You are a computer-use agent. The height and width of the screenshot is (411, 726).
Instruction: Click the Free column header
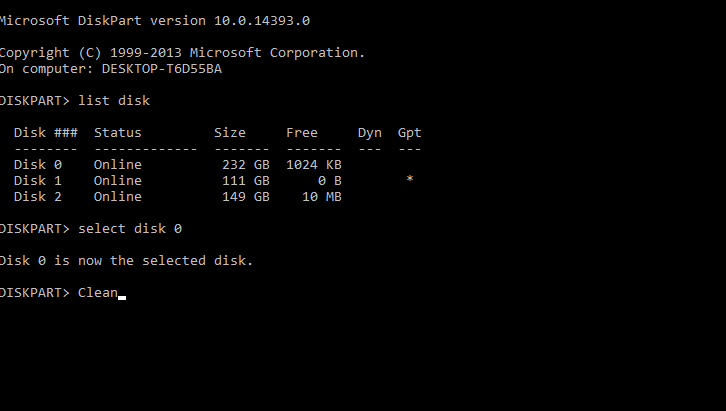(x=302, y=133)
